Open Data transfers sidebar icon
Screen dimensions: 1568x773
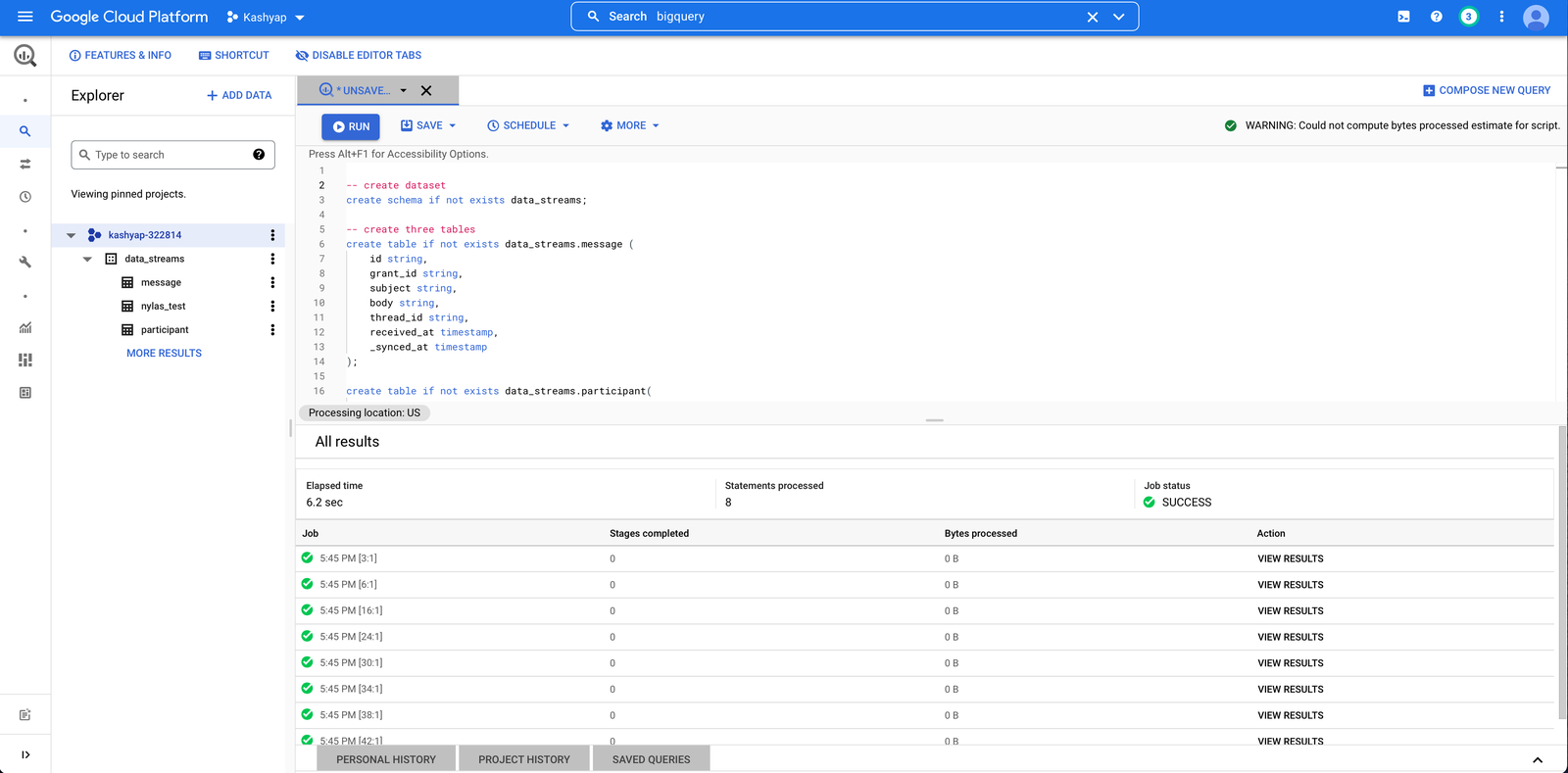(x=25, y=164)
